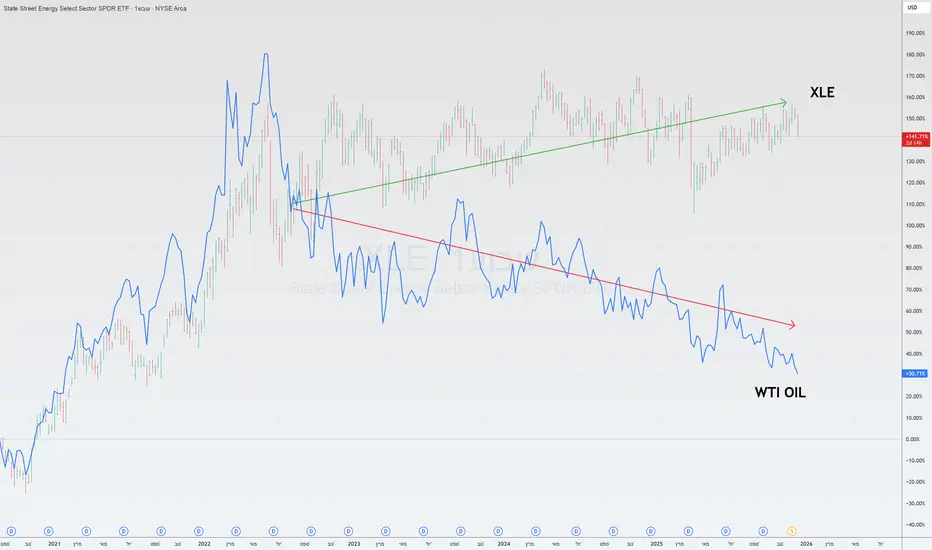Click the 170.00% scale label

coord(915,76)
